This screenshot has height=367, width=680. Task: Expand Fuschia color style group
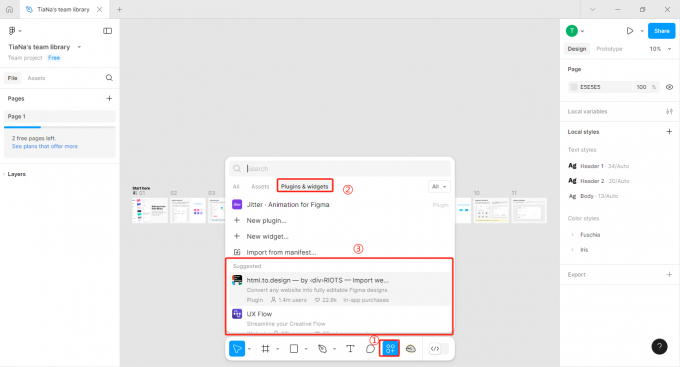pyautogui.click(x=572, y=235)
